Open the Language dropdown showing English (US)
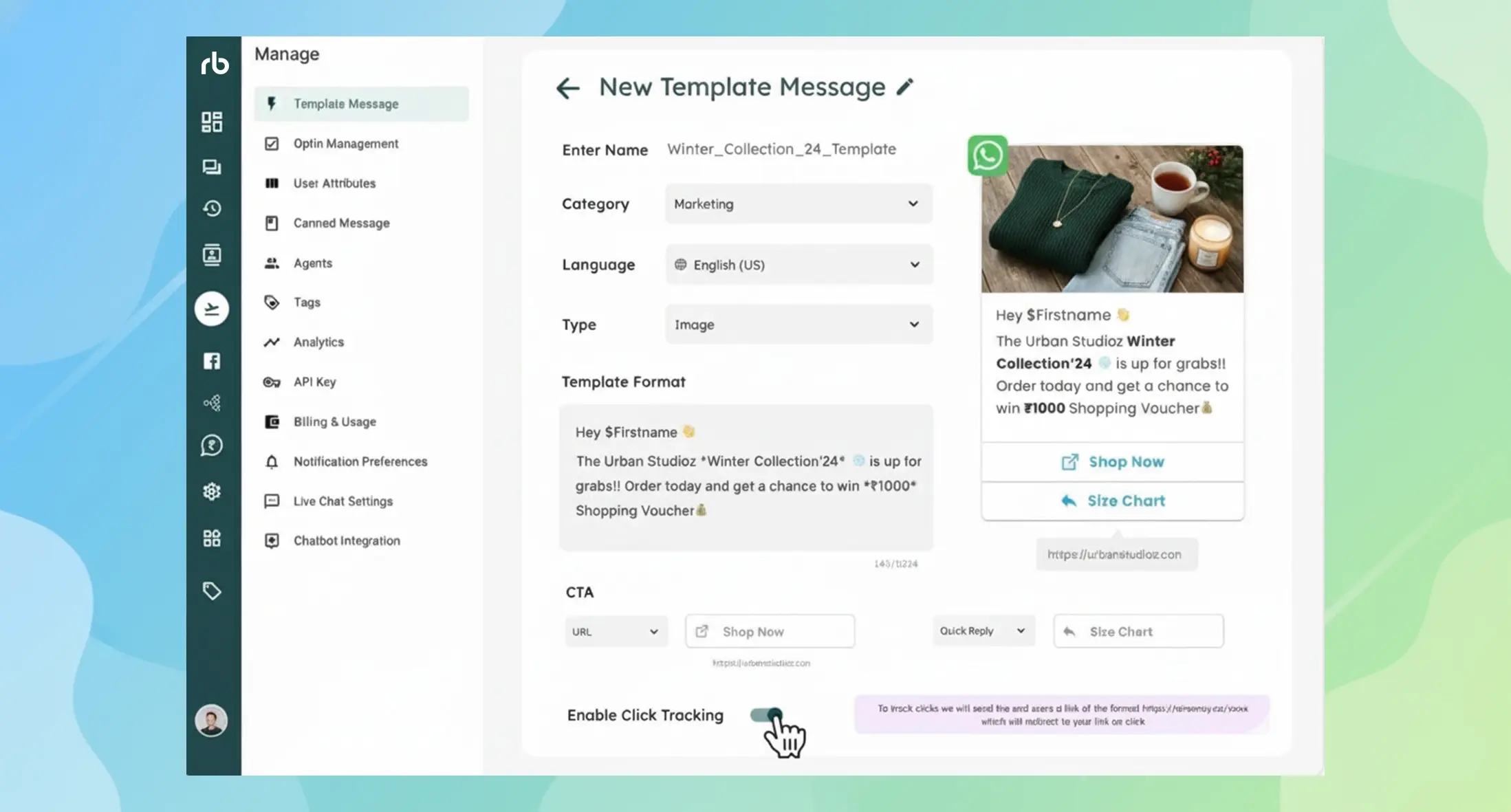 [x=798, y=265]
